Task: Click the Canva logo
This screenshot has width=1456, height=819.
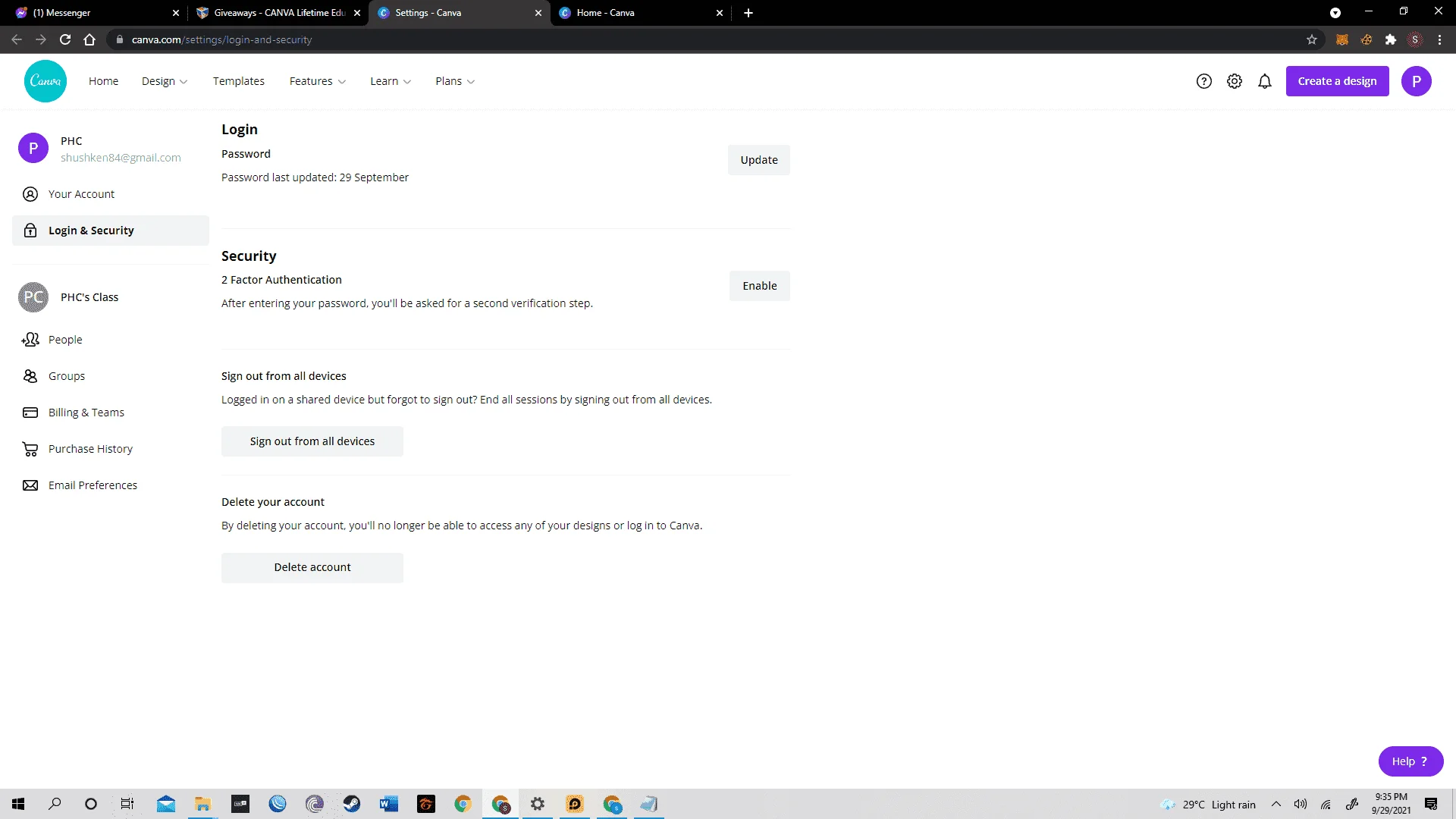Action: [x=45, y=81]
